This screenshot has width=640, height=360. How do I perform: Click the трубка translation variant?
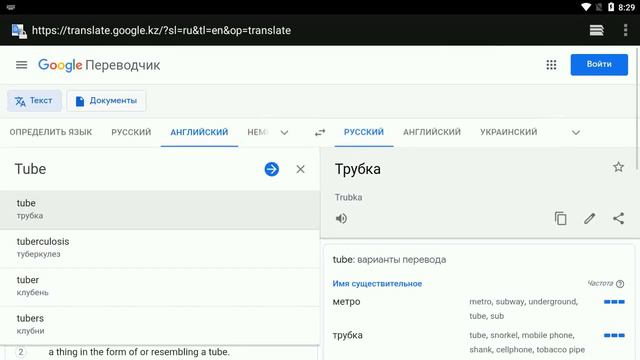pos(347,335)
